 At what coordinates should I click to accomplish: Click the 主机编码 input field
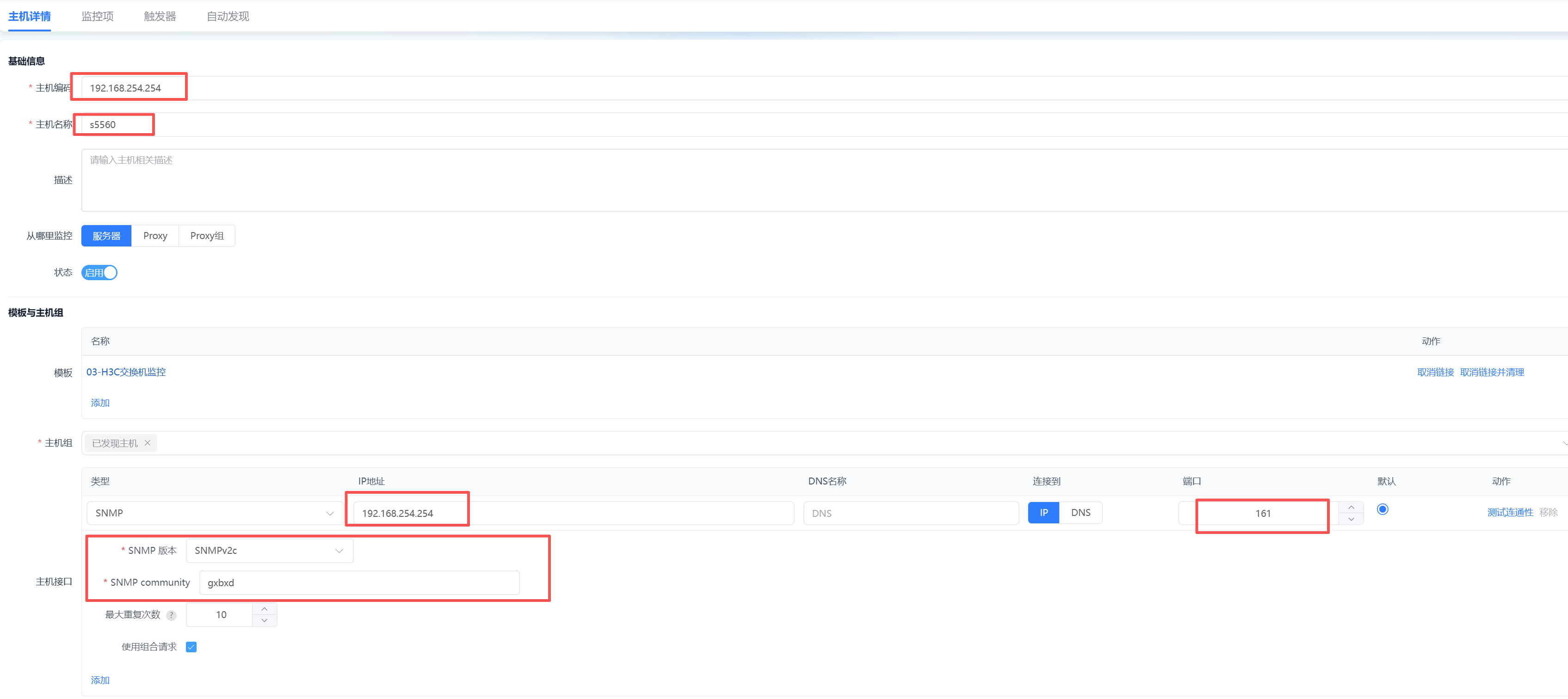824,88
